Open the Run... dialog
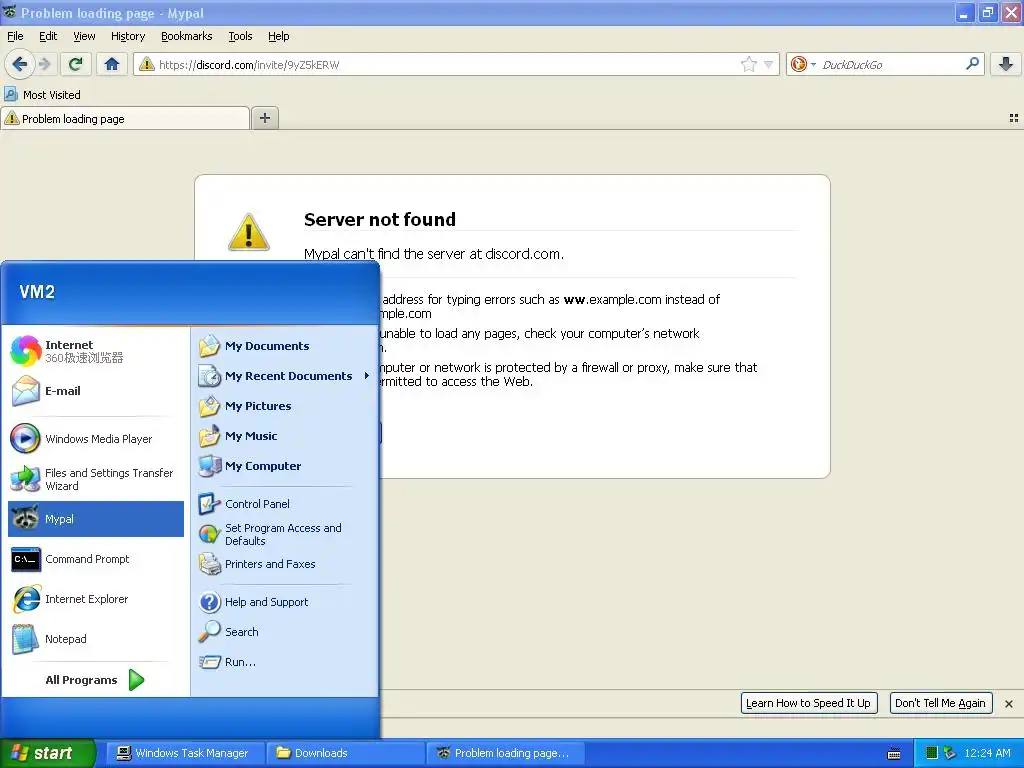 point(284,662)
